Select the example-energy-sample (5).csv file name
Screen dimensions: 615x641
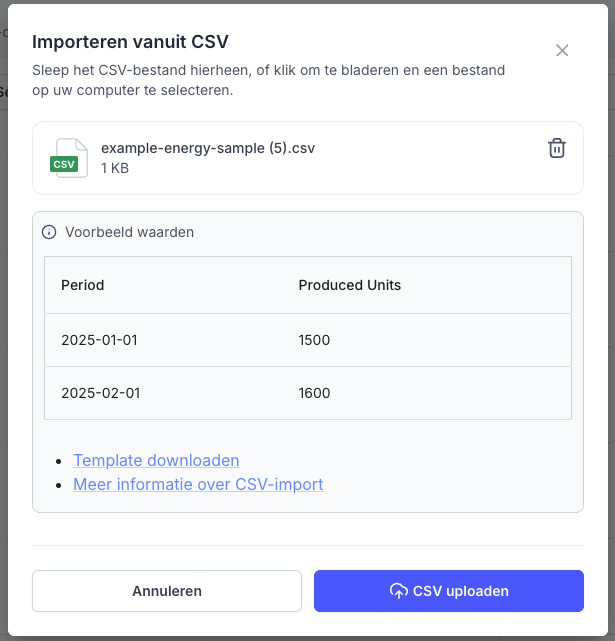[208, 148]
